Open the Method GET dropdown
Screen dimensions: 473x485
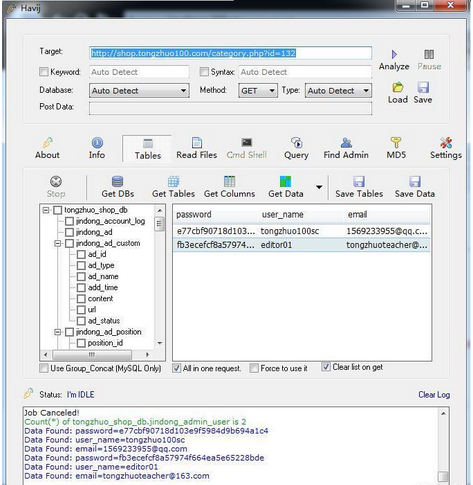coord(258,91)
